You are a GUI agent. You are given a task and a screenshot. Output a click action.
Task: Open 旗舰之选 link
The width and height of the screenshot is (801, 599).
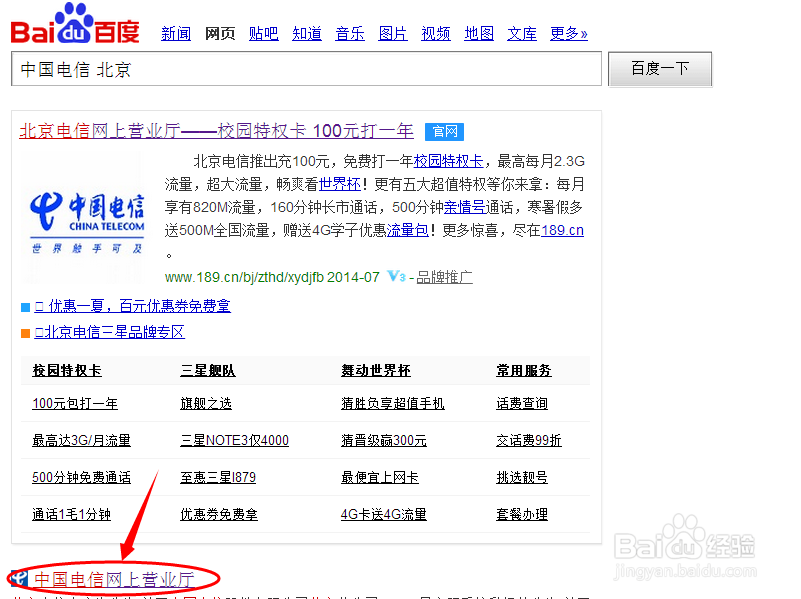pyautogui.click(x=206, y=403)
